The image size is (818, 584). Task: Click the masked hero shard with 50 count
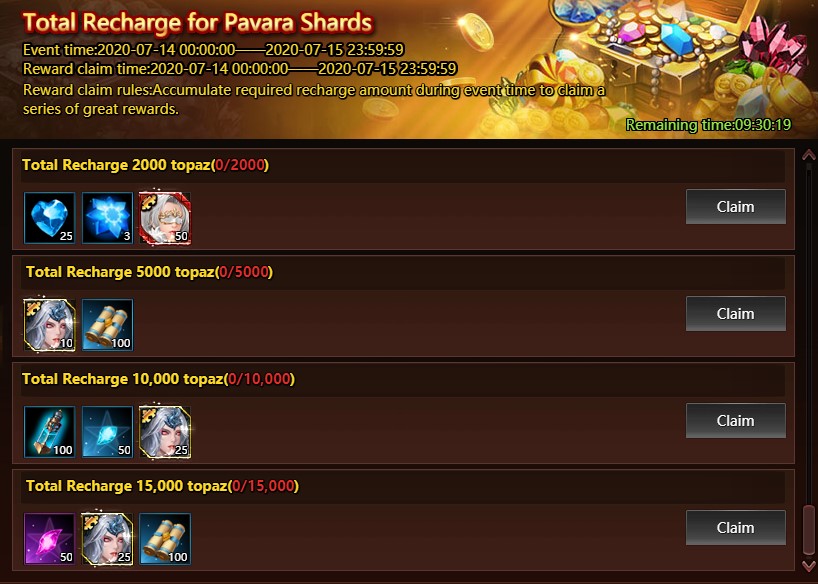pos(165,218)
